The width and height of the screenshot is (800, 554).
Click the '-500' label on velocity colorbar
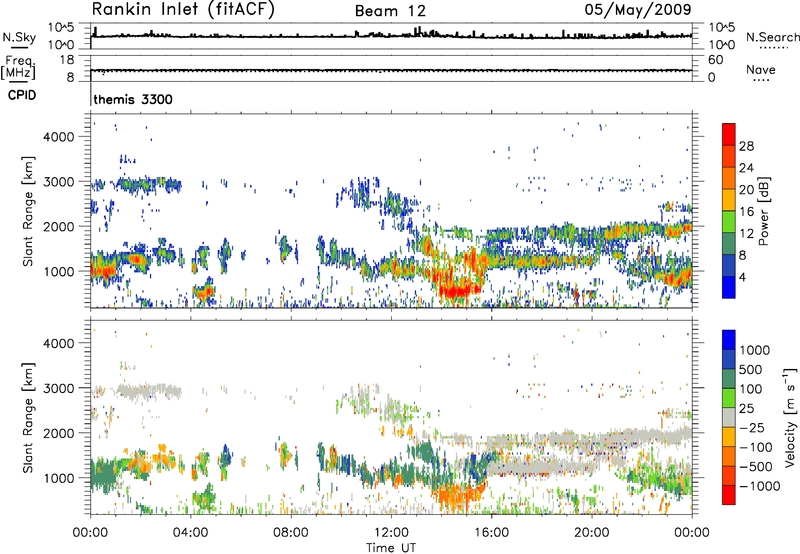pos(756,466)
